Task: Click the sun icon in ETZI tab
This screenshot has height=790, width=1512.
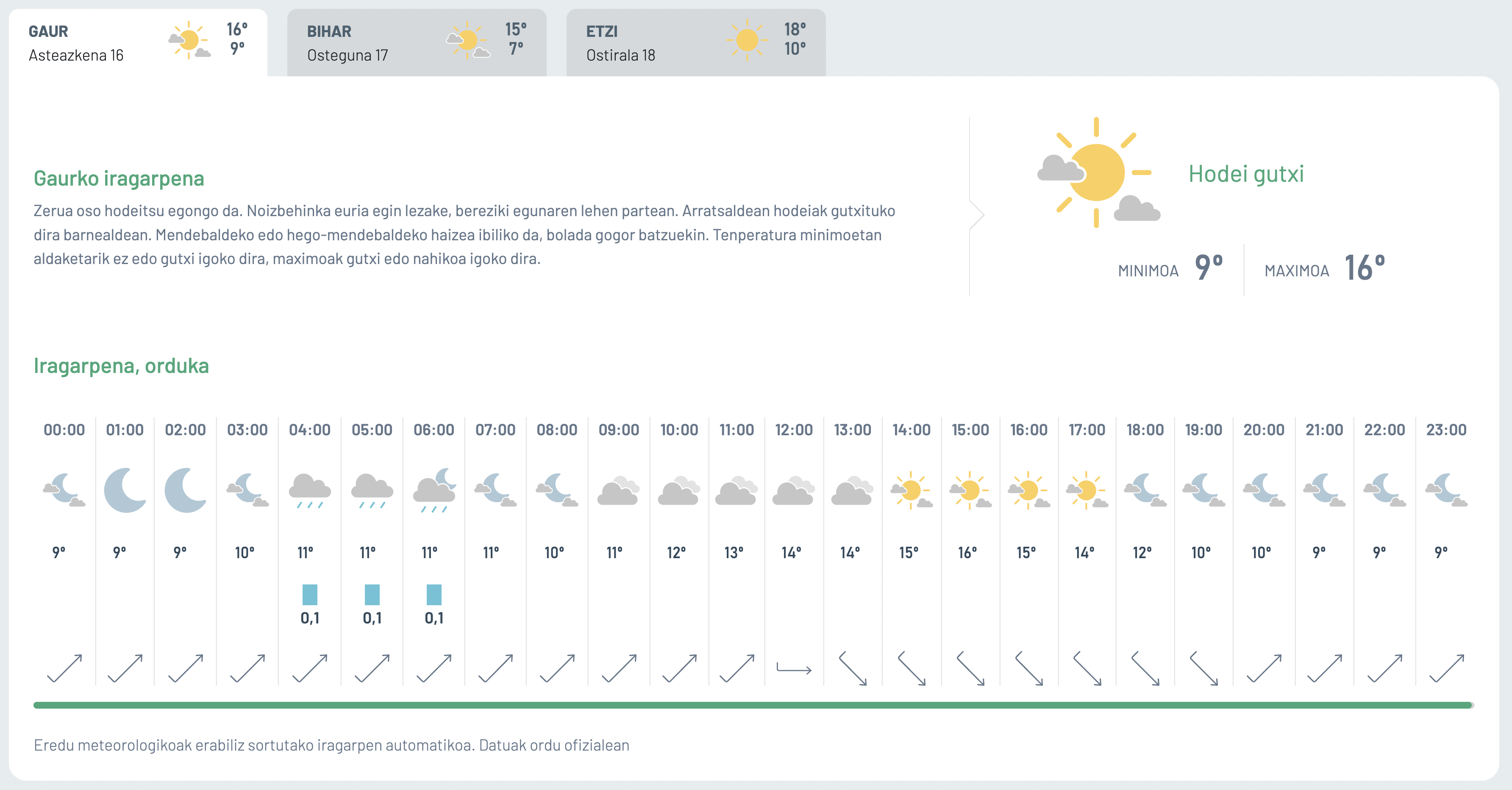Action: 747,40
